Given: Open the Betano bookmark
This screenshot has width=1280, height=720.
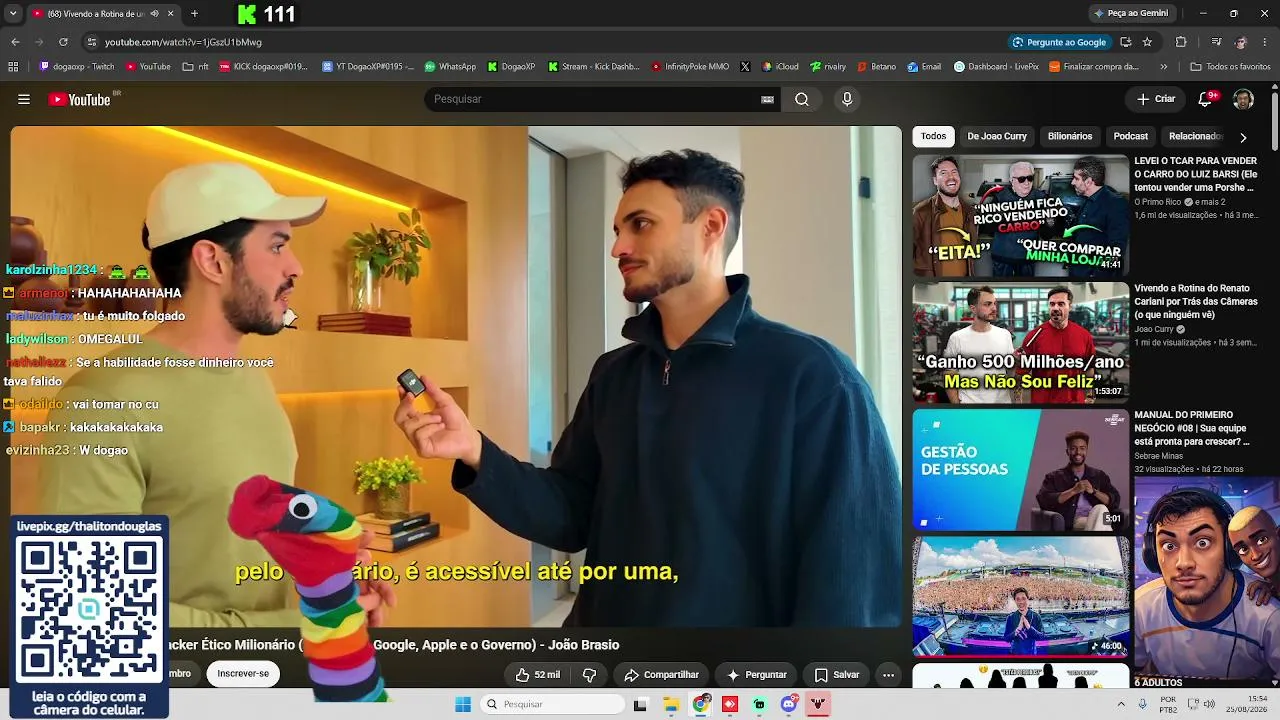Looking at the screenshot, I should coord(877,67).
